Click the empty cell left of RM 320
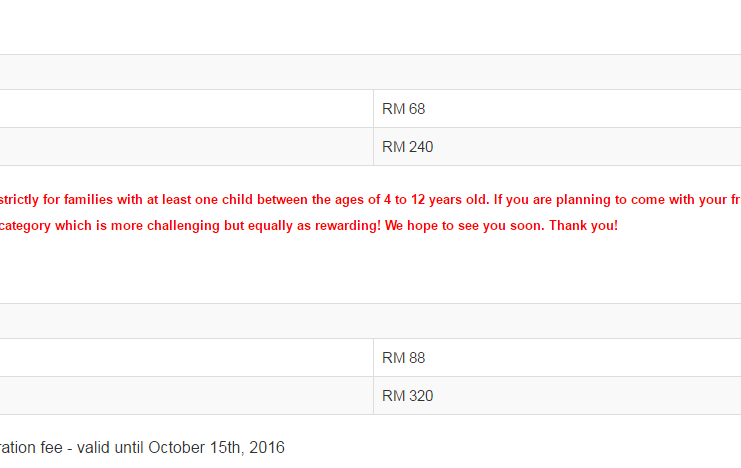The height and width of the screenshot is (468, 741). [186, 396]
